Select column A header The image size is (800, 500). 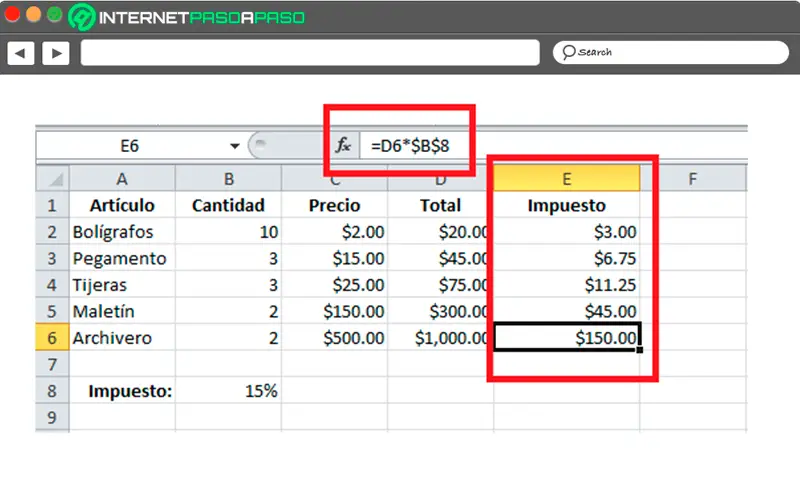122,179
